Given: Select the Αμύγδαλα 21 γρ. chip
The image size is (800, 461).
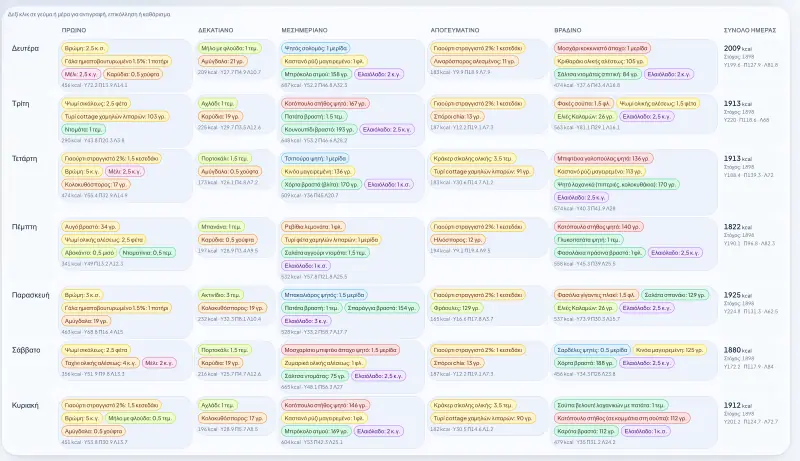Looking at the screenshot, I should point(222,61).
